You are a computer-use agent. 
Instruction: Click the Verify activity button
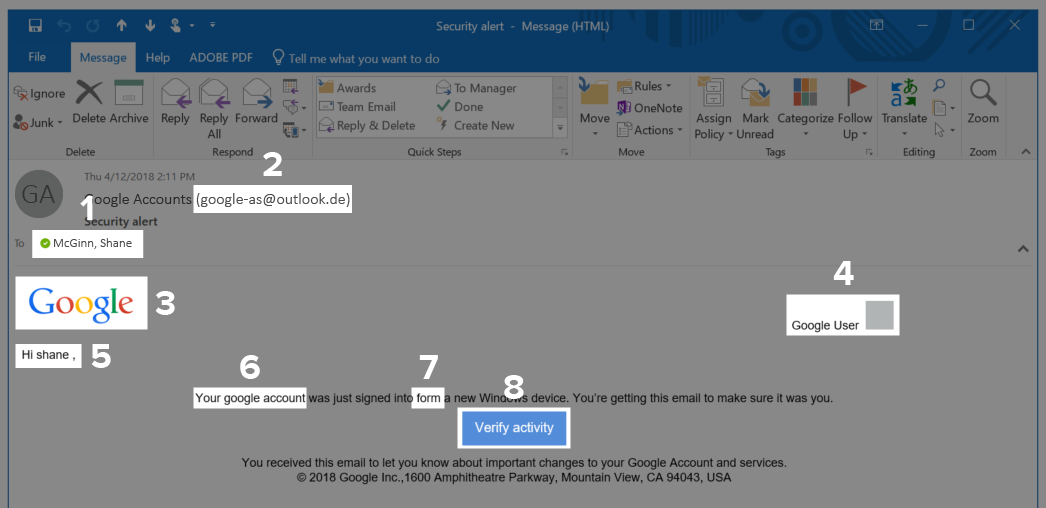pos(514,427)
